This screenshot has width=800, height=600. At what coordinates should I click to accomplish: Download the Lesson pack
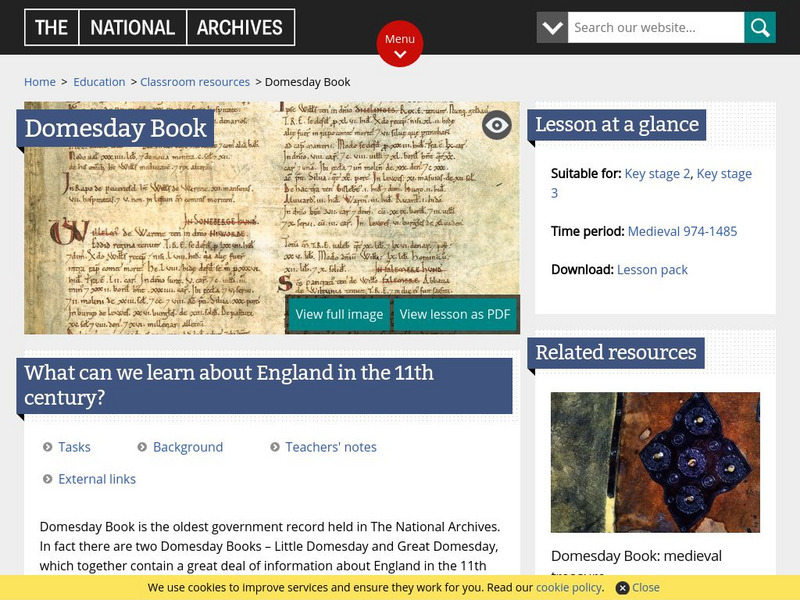click(652, 269)
